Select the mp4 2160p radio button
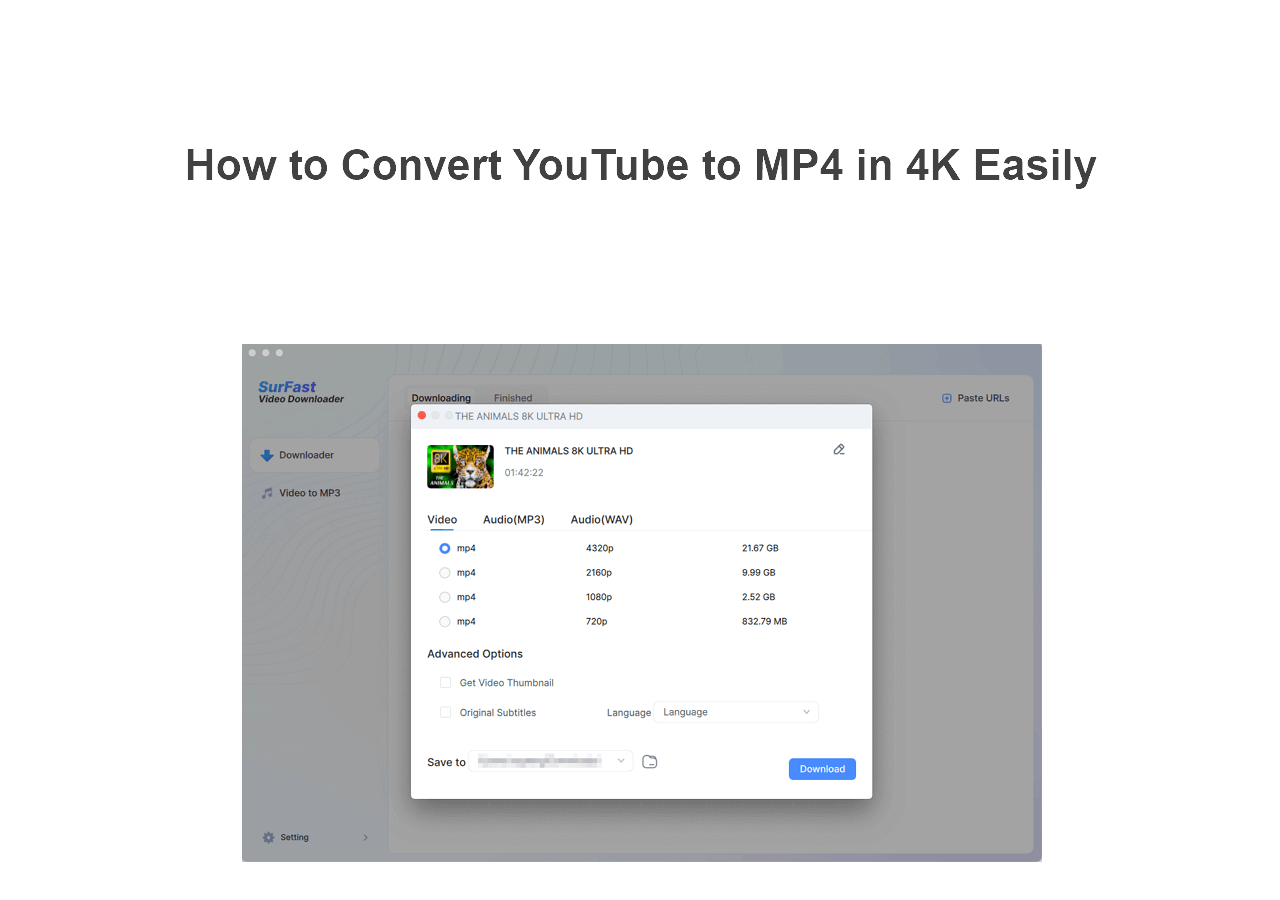 click(445, 573)
